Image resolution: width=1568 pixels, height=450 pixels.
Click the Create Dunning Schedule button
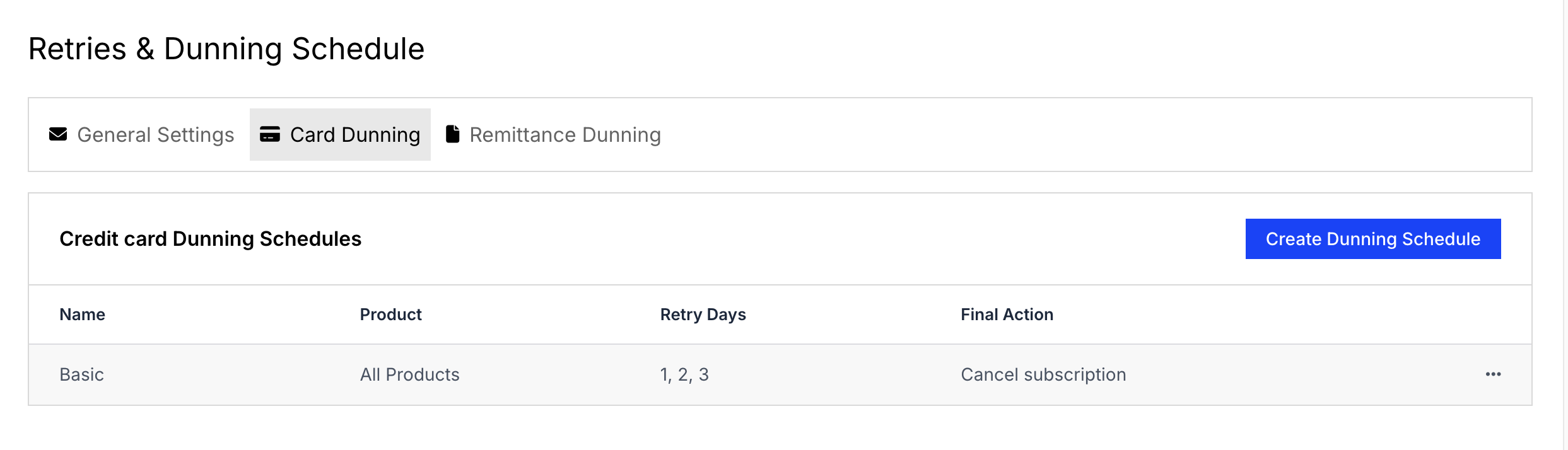coord(1373,239)
